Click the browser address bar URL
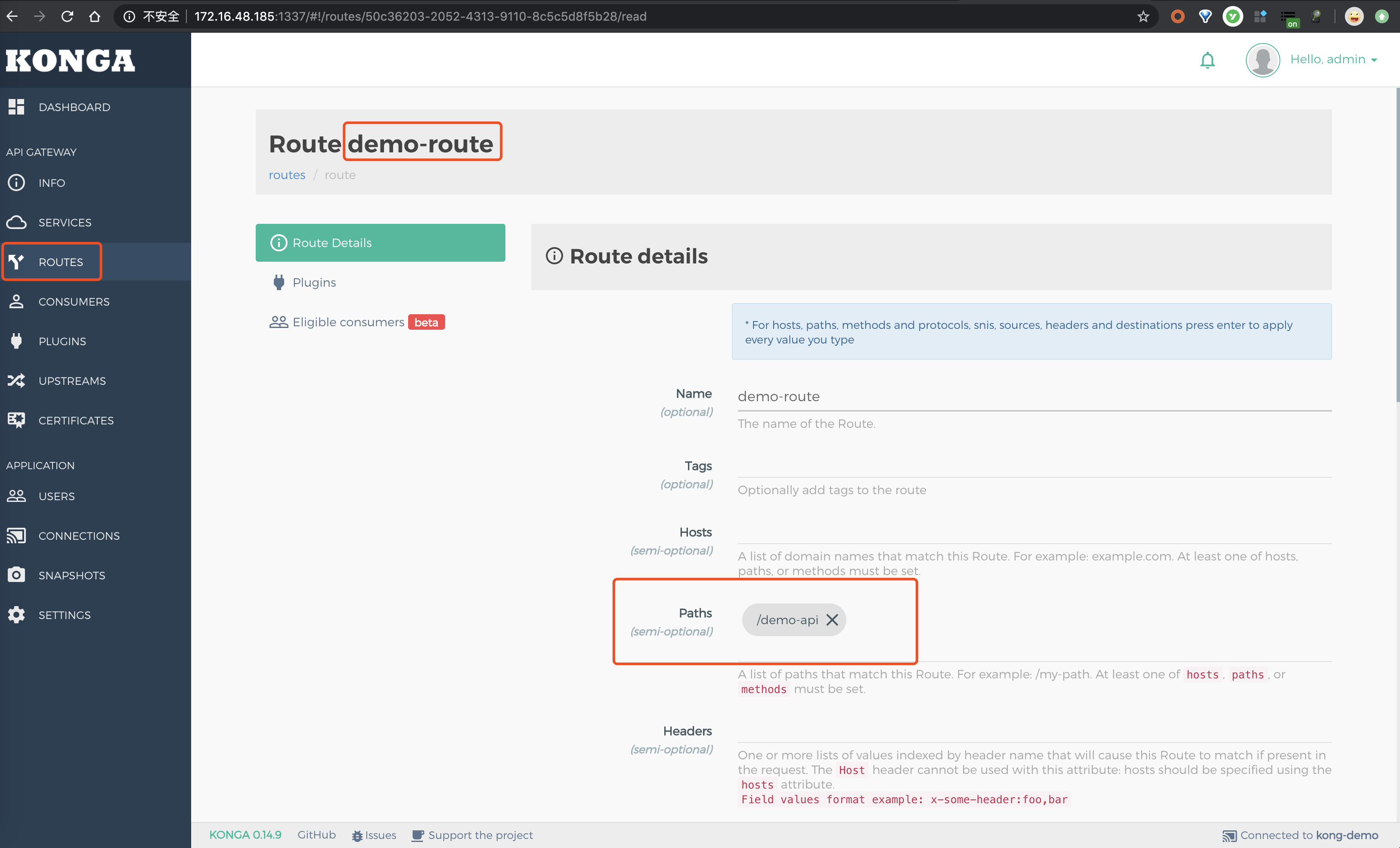 click(x=421, y=16)
